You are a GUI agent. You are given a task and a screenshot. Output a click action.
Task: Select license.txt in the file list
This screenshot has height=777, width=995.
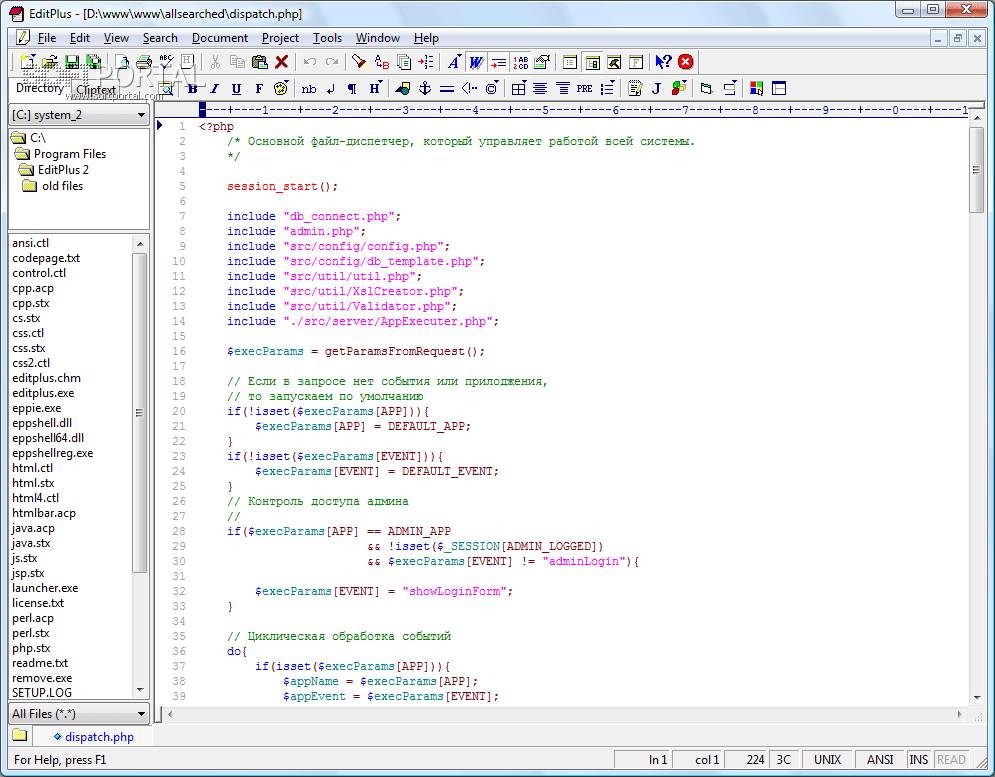38,603
